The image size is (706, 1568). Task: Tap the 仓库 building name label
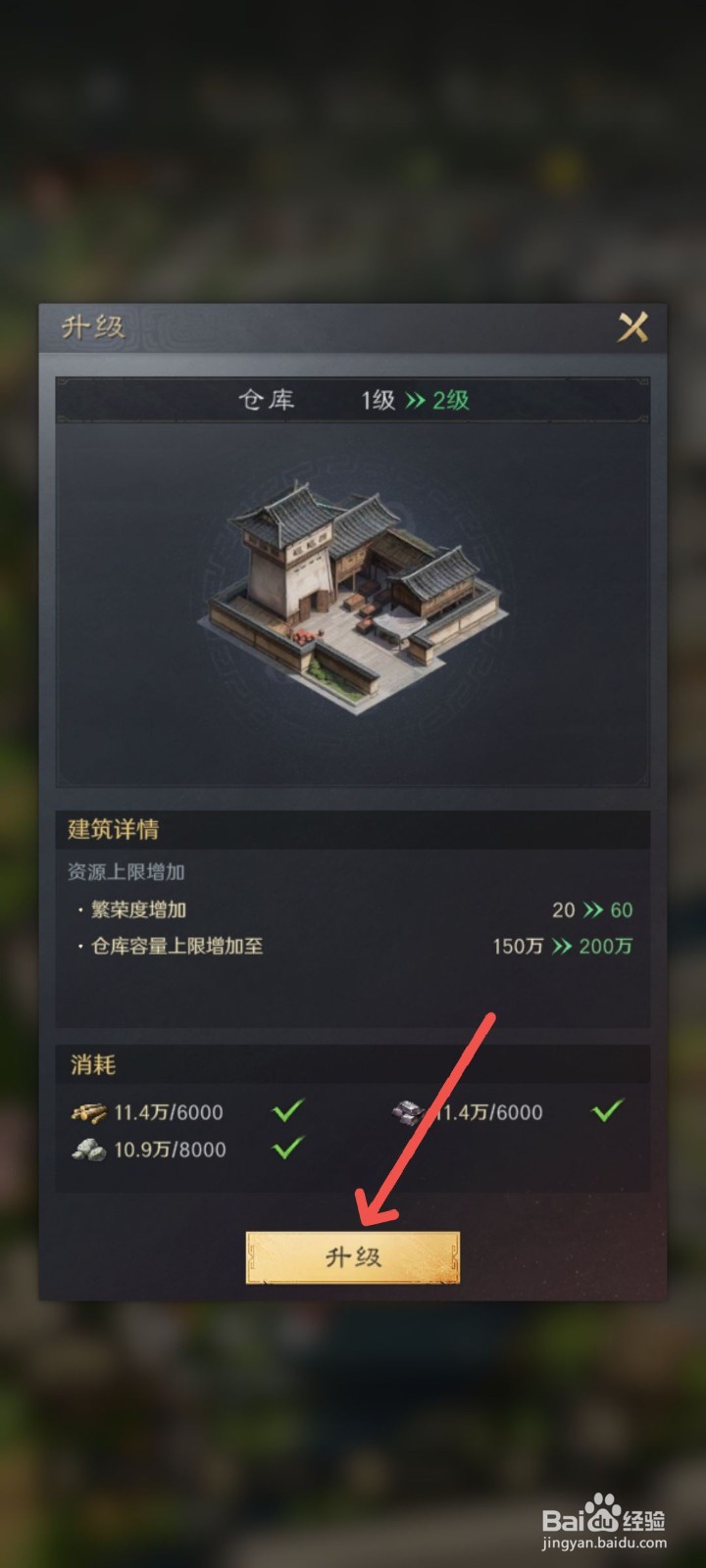[x=266, y=400]
